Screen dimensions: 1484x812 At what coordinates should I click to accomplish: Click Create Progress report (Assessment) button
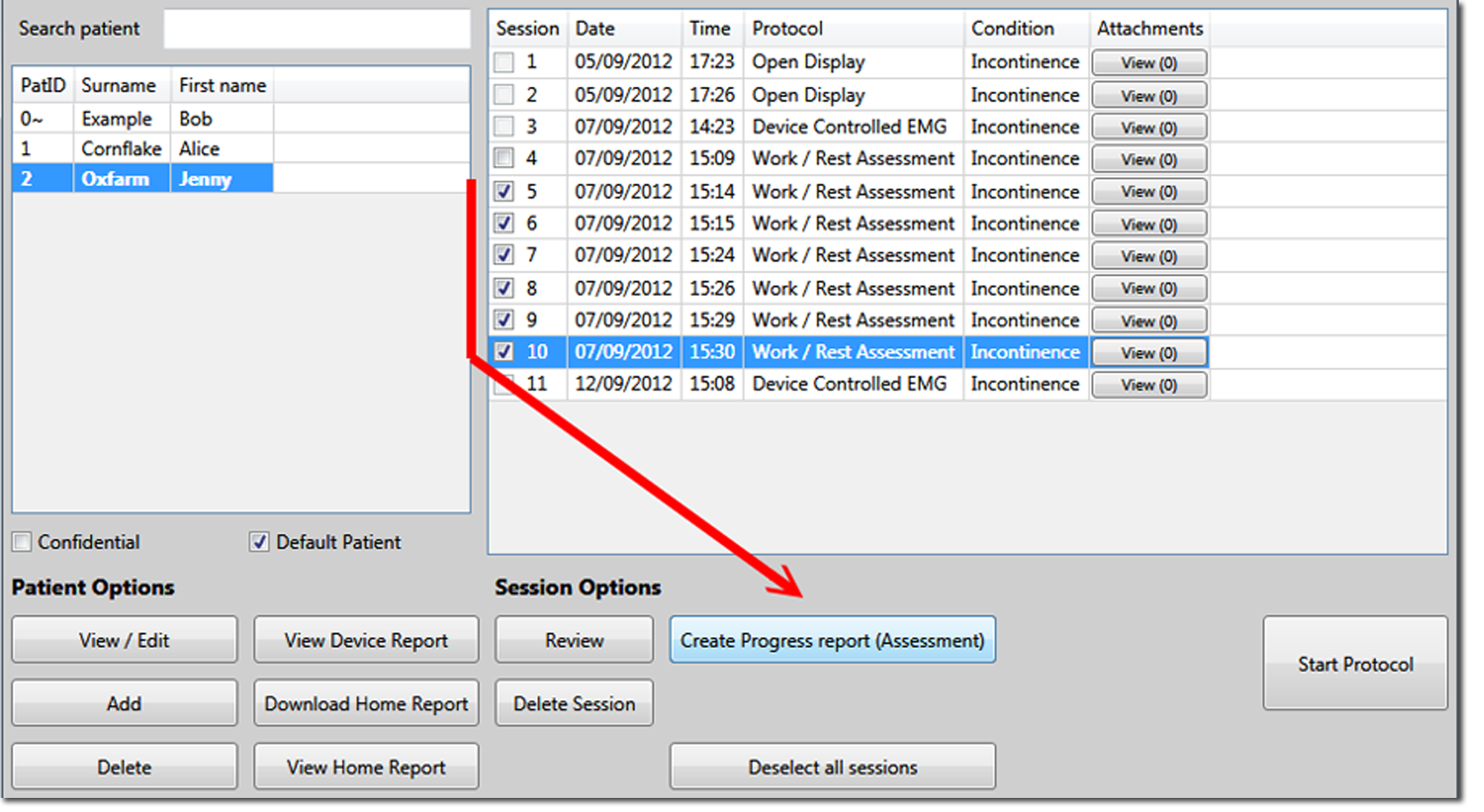tap(832, 640)
